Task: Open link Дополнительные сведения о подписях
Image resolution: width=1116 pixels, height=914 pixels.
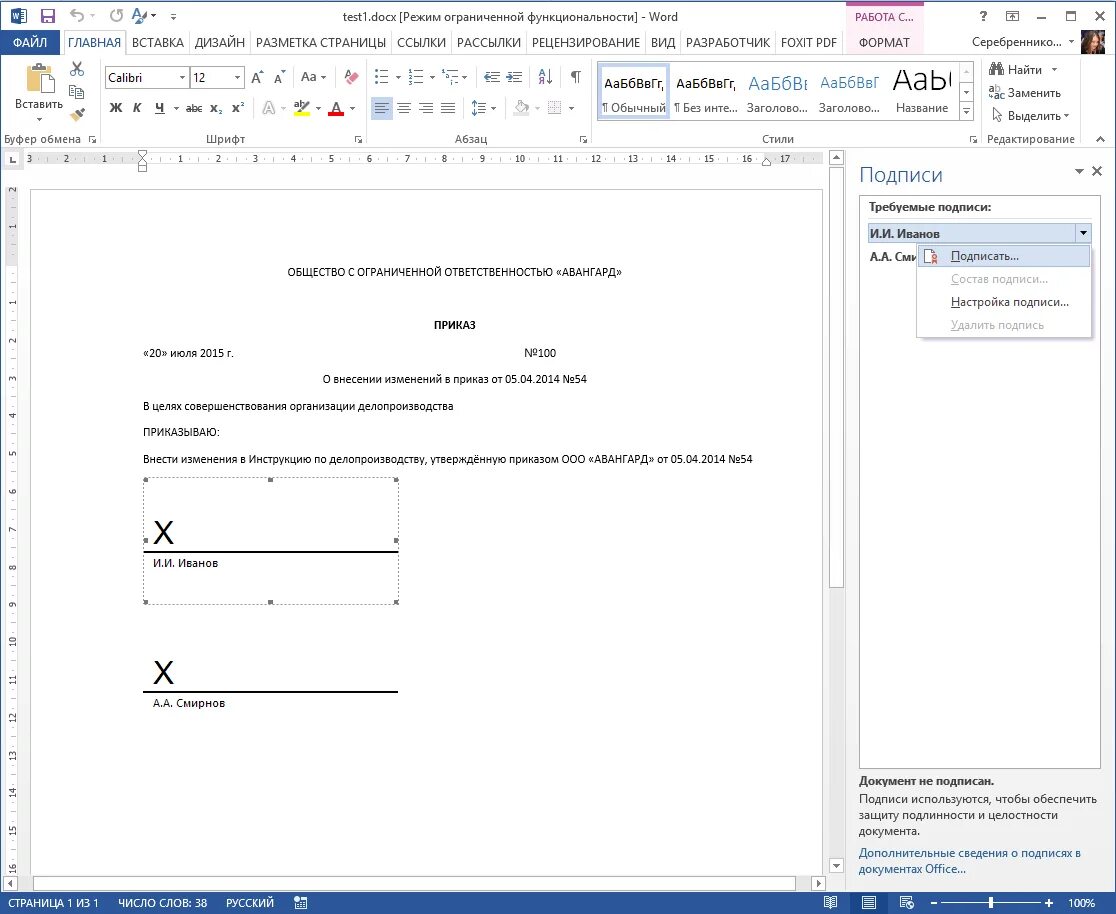Action: pyautogui.click(x=969, y=861)
